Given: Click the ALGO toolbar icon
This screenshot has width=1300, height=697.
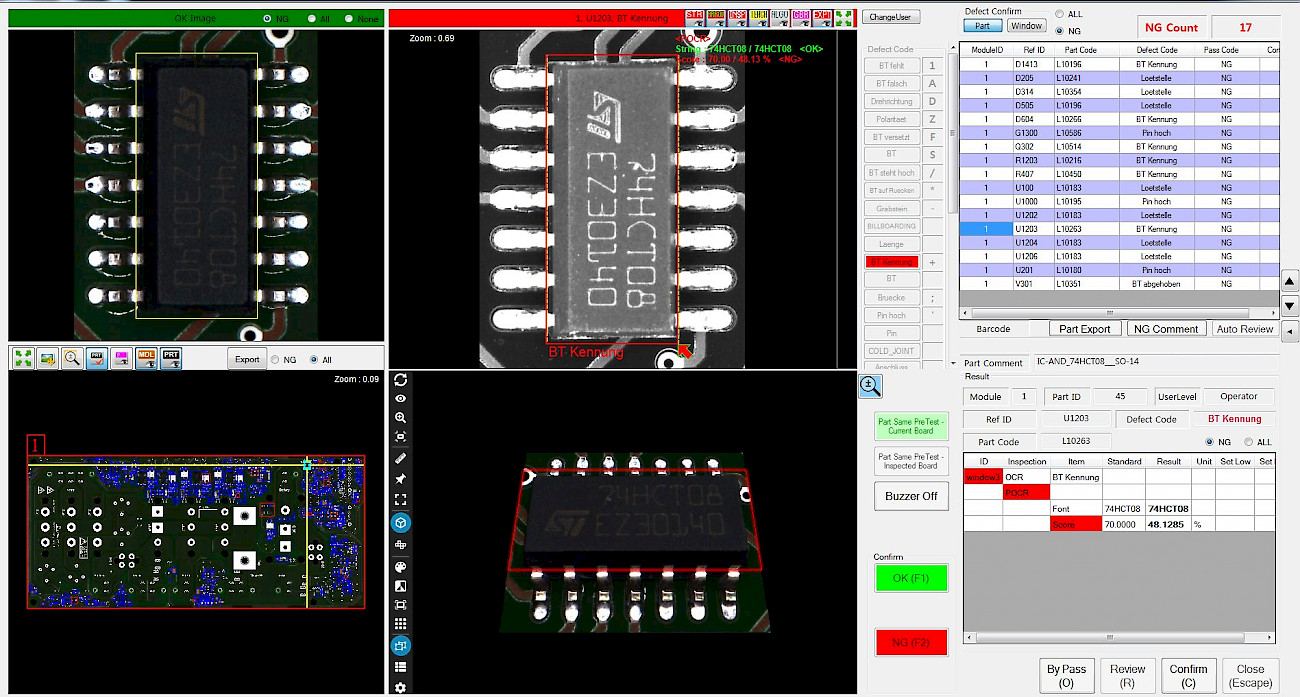Looking at the screenshot, I should (x=779, y=17).
